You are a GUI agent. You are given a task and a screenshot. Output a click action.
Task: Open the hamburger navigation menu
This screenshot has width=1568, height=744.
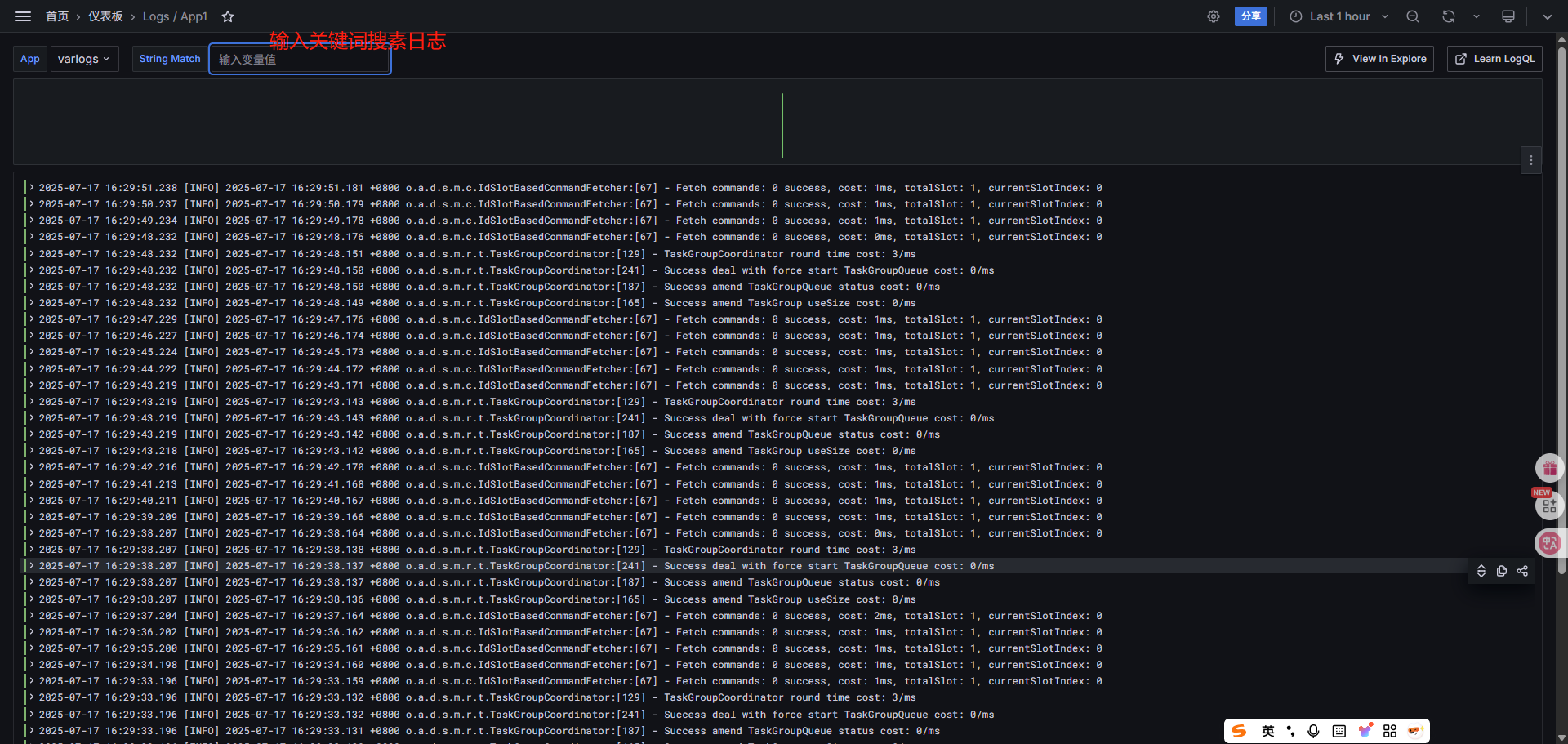(x=23, y=16)
